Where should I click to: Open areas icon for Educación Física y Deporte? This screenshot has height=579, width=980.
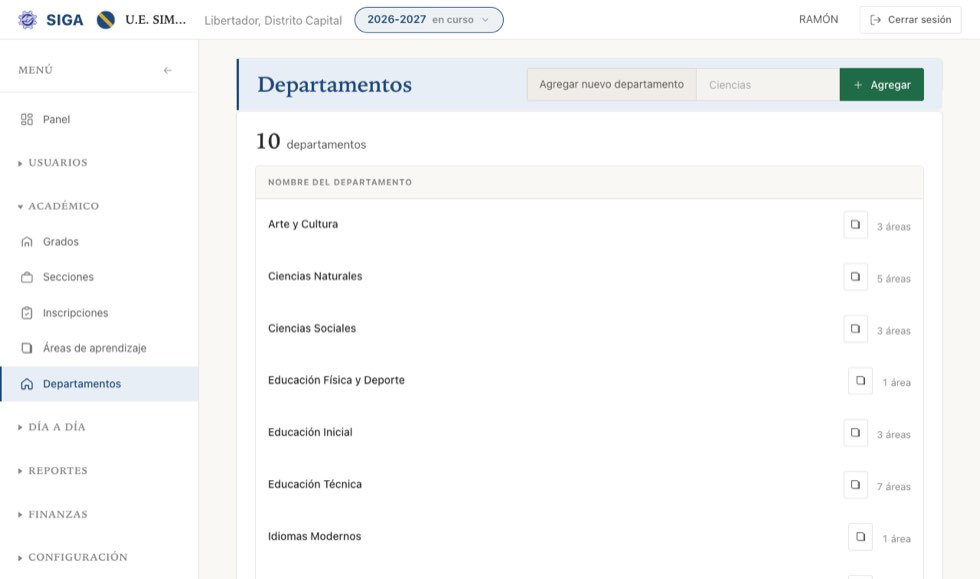click(861, 381)
